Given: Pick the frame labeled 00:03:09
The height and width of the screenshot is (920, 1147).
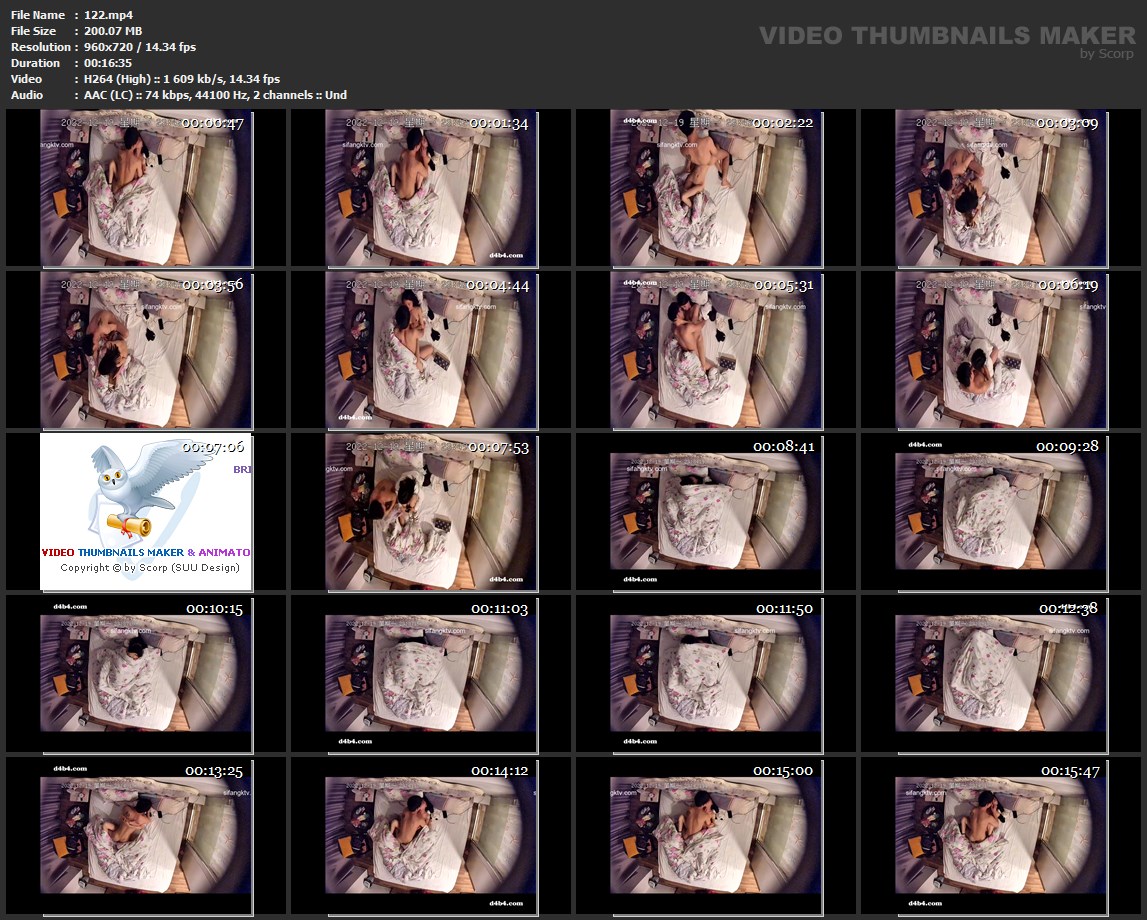Looking at the screenshot, I should click(x=1001, y=188).
